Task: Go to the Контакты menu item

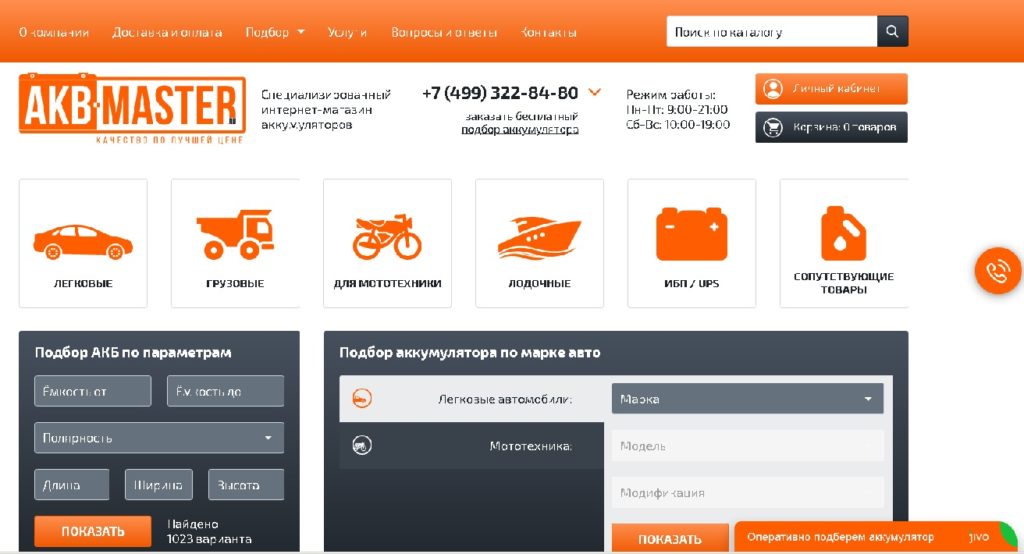Action: pyautogui.click(x=549, y=32)
